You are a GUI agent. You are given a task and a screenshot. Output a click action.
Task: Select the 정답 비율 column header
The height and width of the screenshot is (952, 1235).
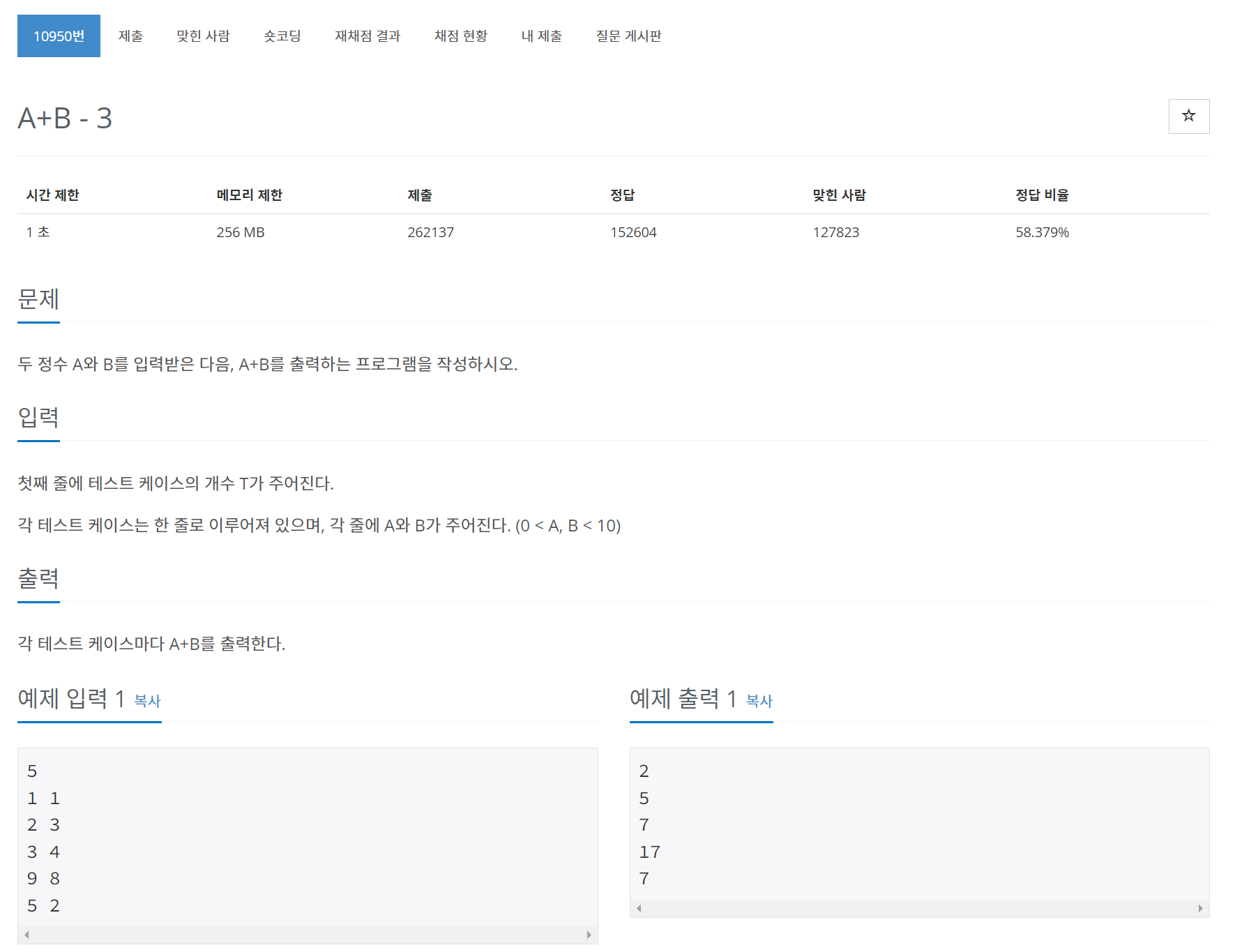pyautogui.click(x=1042, y=195)
